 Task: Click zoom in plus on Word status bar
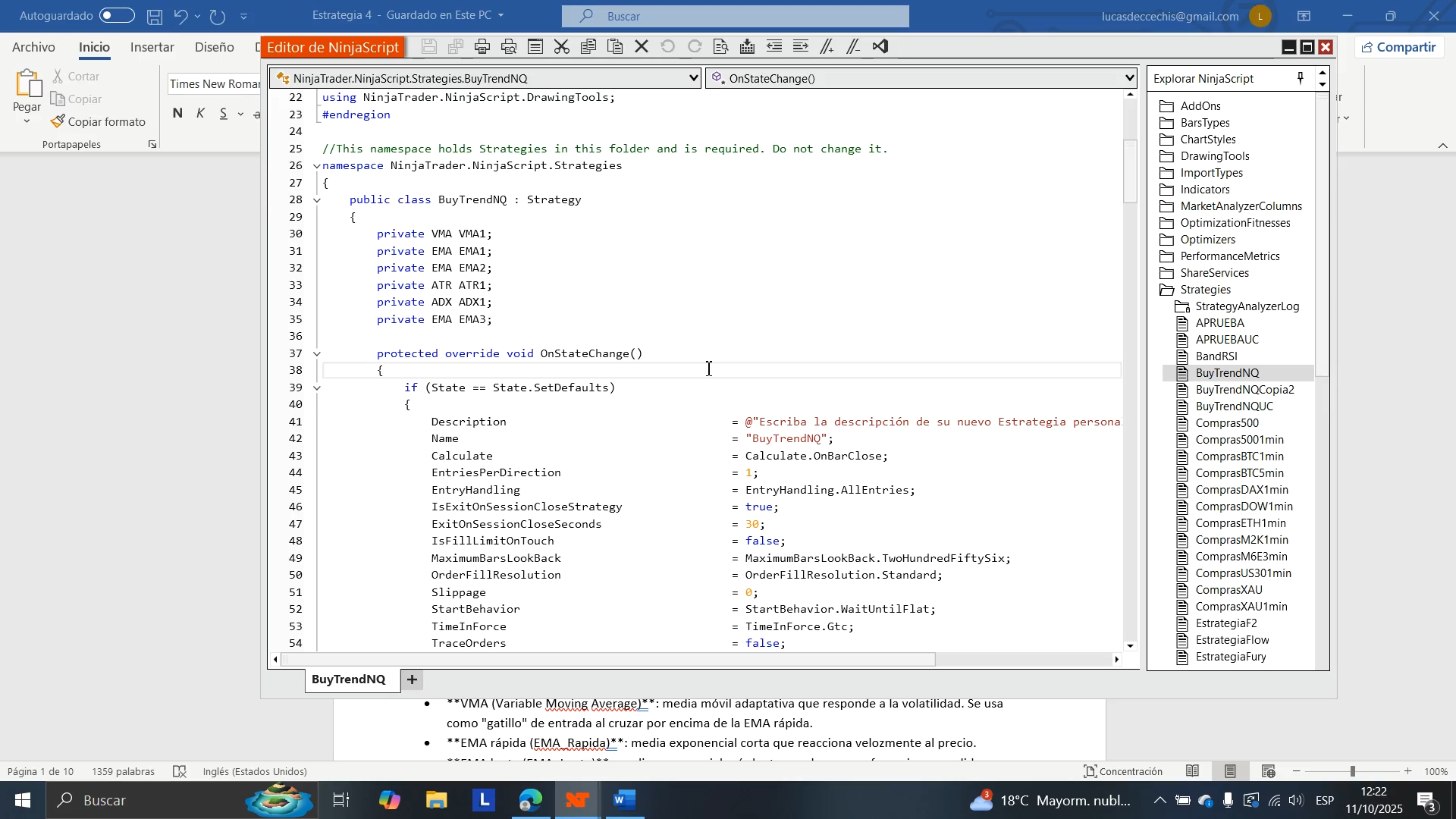[1408, 771]
